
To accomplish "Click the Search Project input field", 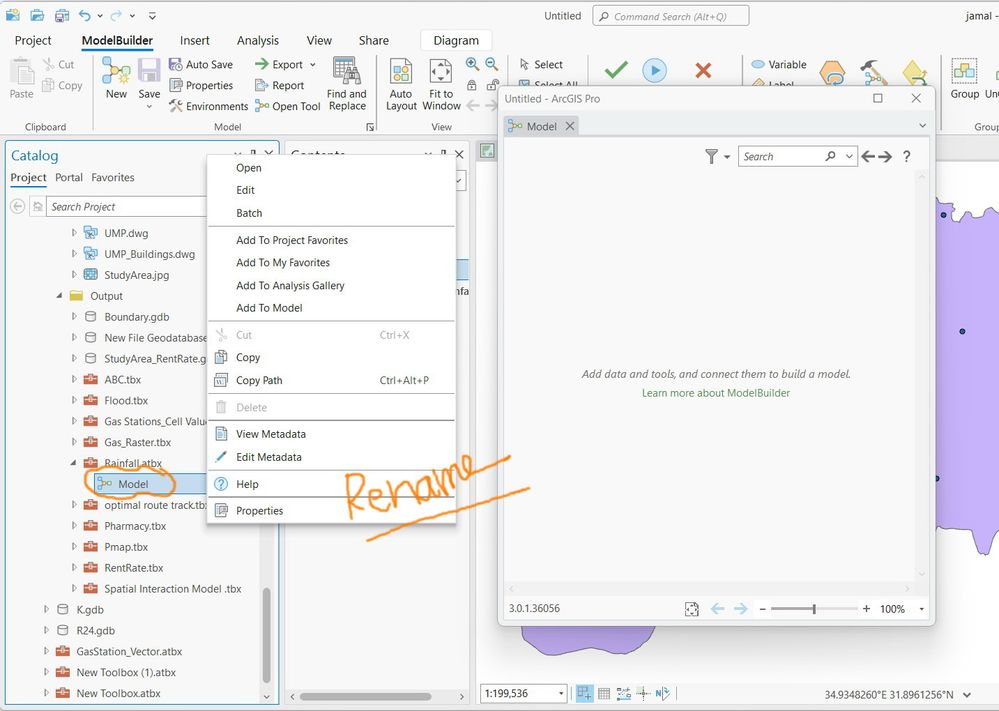I will 126,206.
